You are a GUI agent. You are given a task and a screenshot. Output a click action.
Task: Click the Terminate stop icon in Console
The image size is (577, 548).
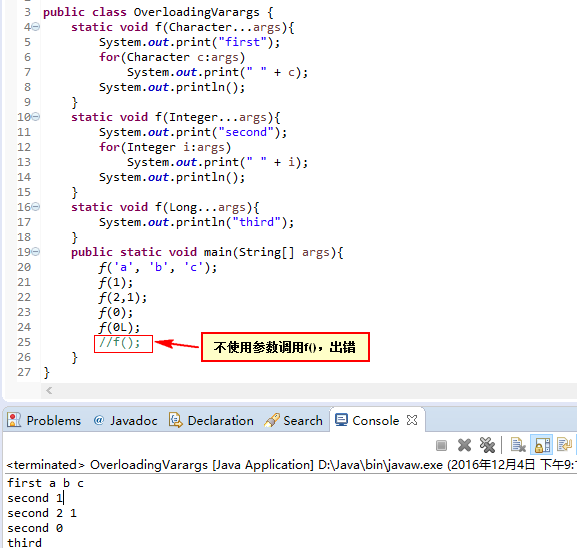441,445
